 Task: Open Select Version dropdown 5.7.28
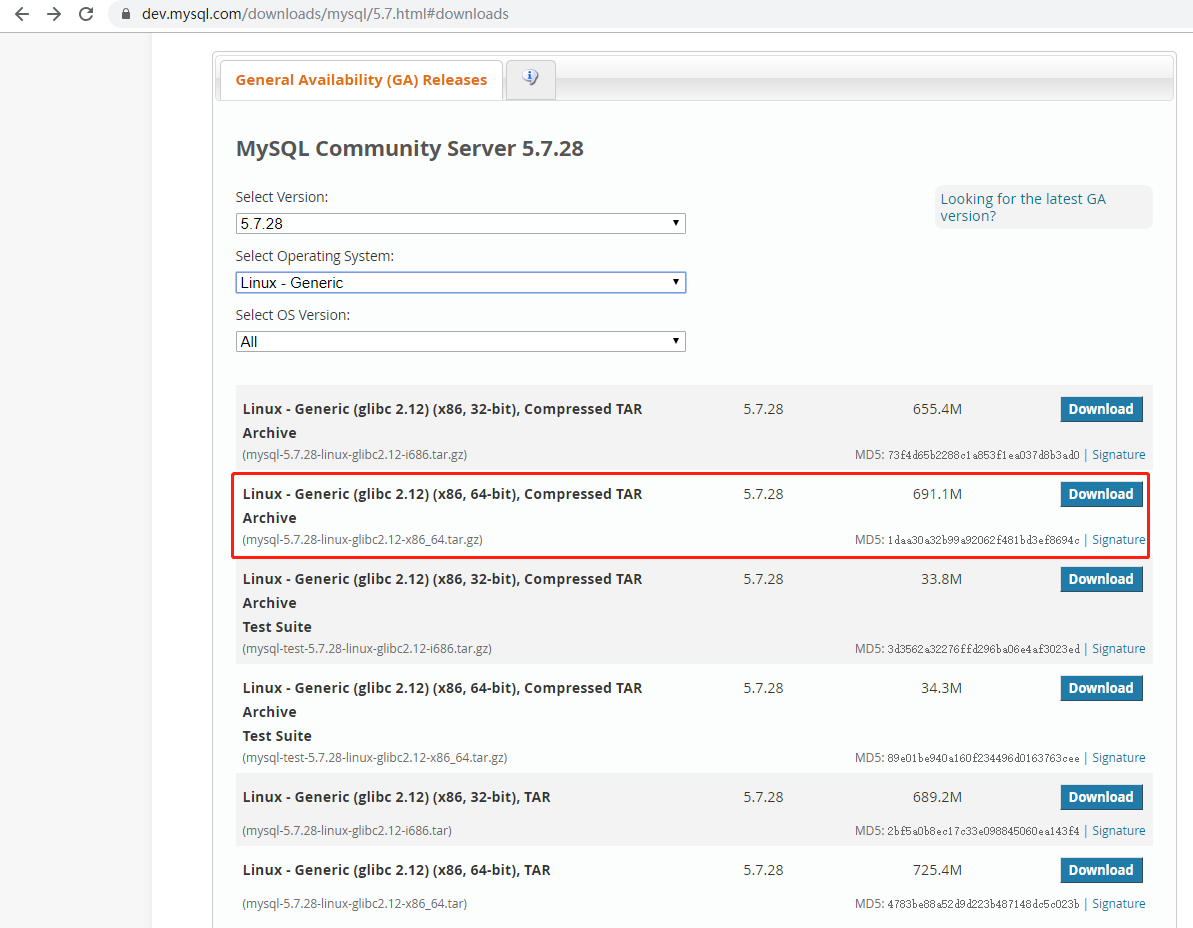pyautogui.click(x=460, y=224)
